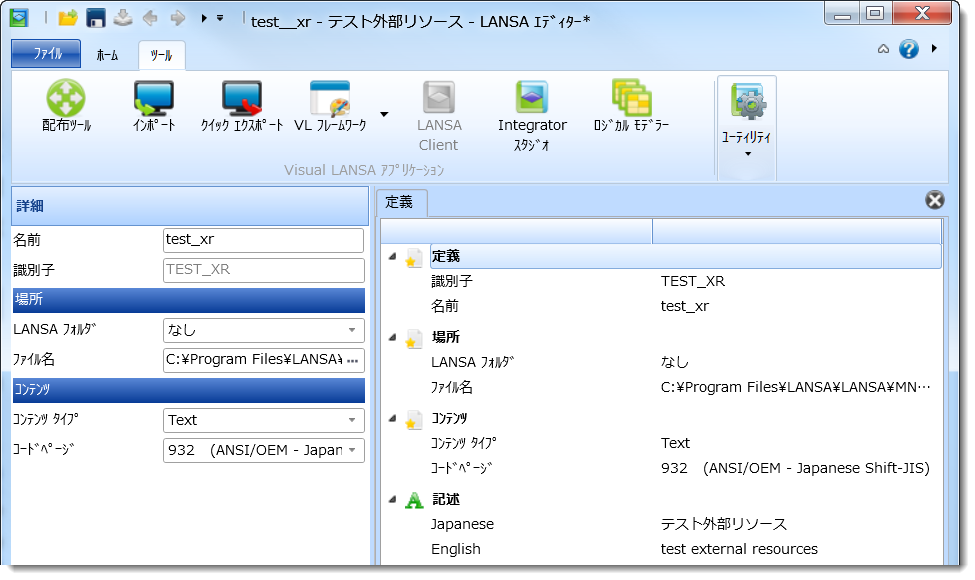
Task: Click the 'test external resources' value
Action: (739, 550)
